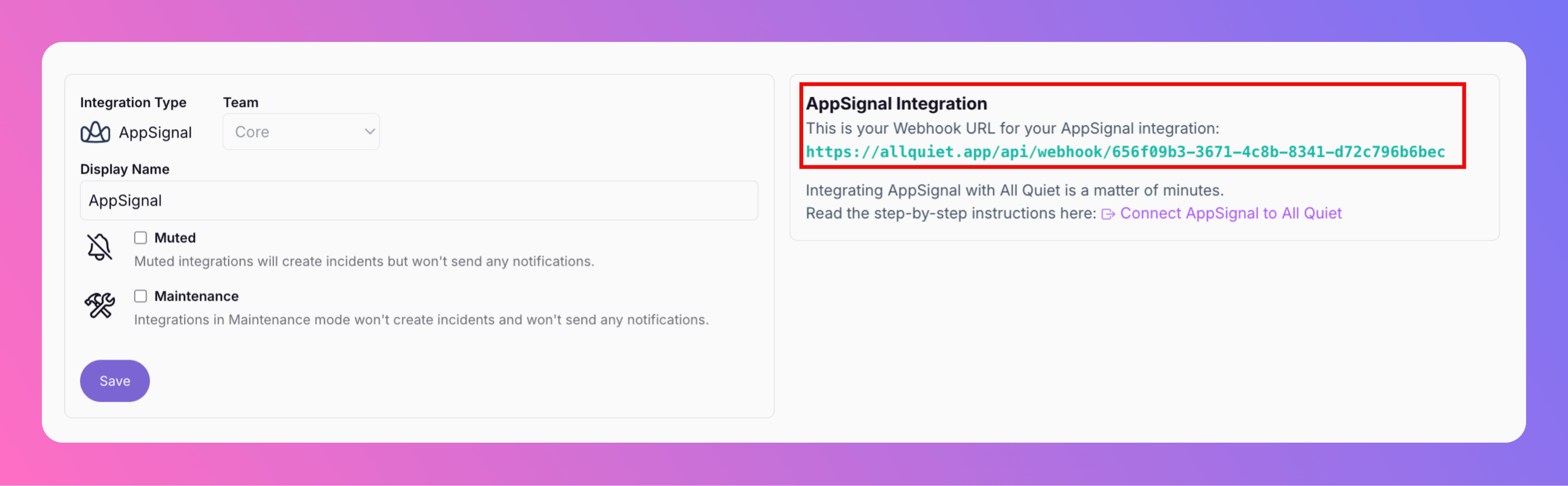Click the AppSignal integration type name
The width and height of the screenshot is (1568, 486).
click(155, 132)
